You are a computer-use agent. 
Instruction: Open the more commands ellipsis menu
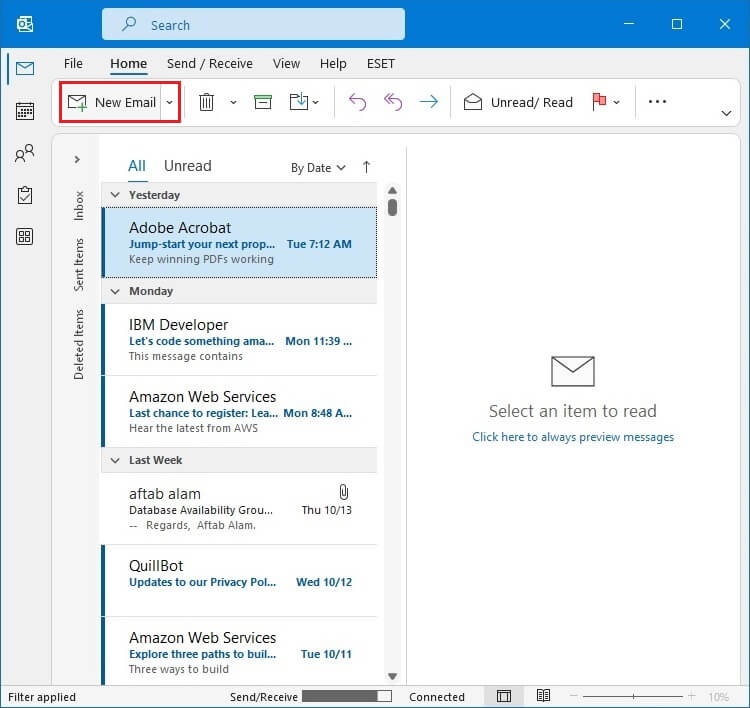point(657,101)
